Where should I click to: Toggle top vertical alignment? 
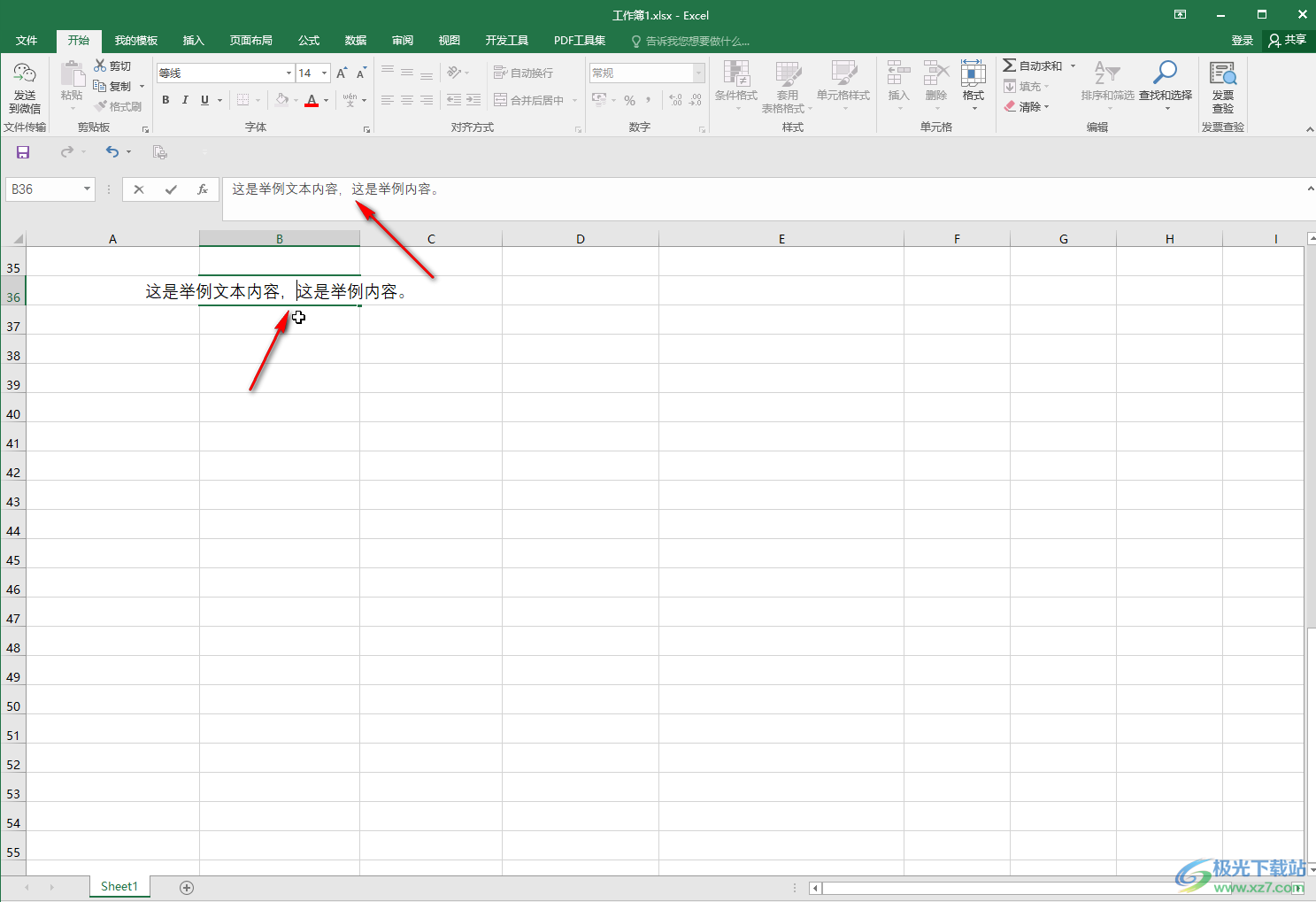click(x=388, y=73)
